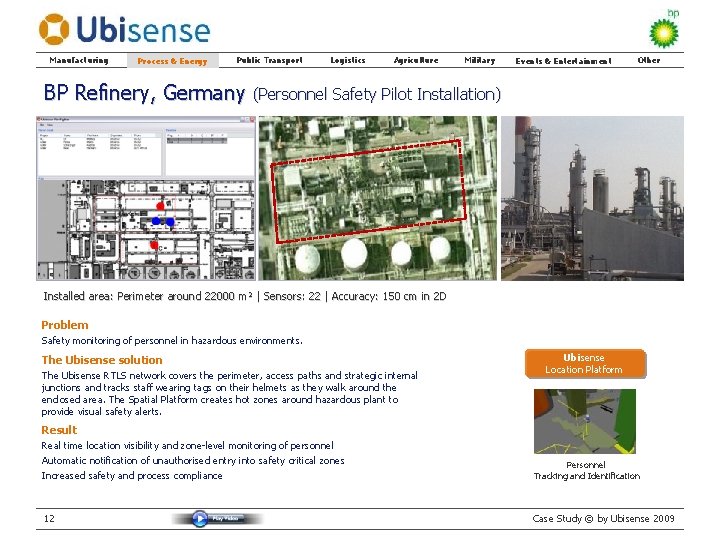Play the video with the play button
Image resolution: width=720 pixels, height=540 pixels.
click(200, 518)
